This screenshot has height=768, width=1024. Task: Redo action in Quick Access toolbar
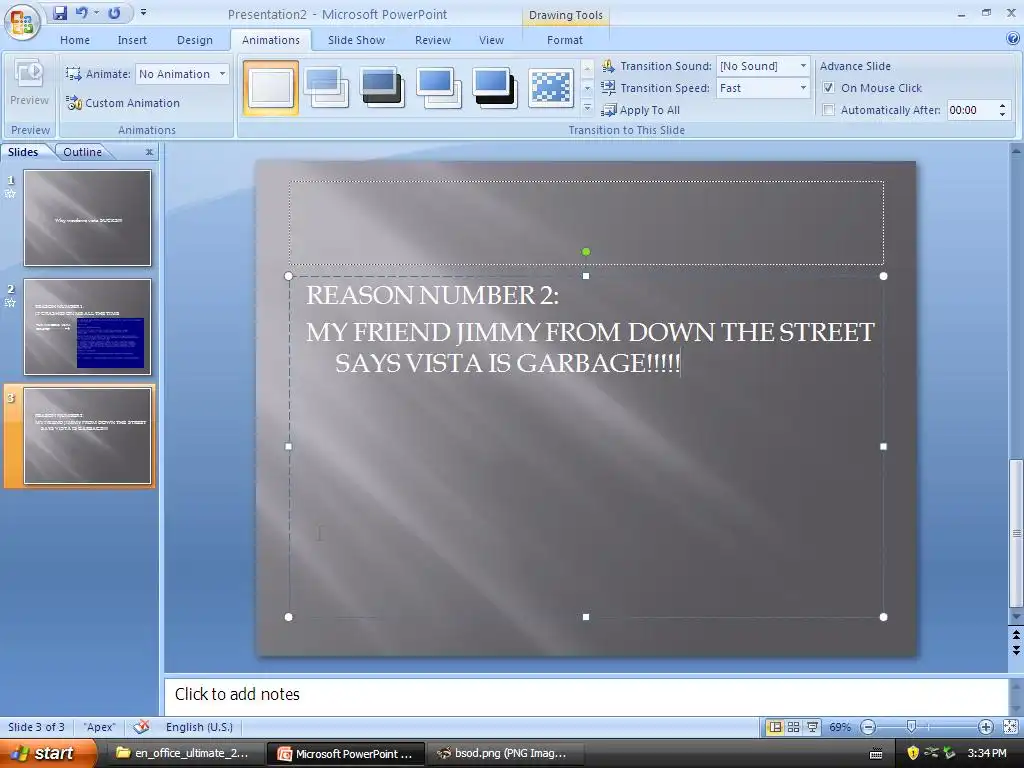coord(114,13)
